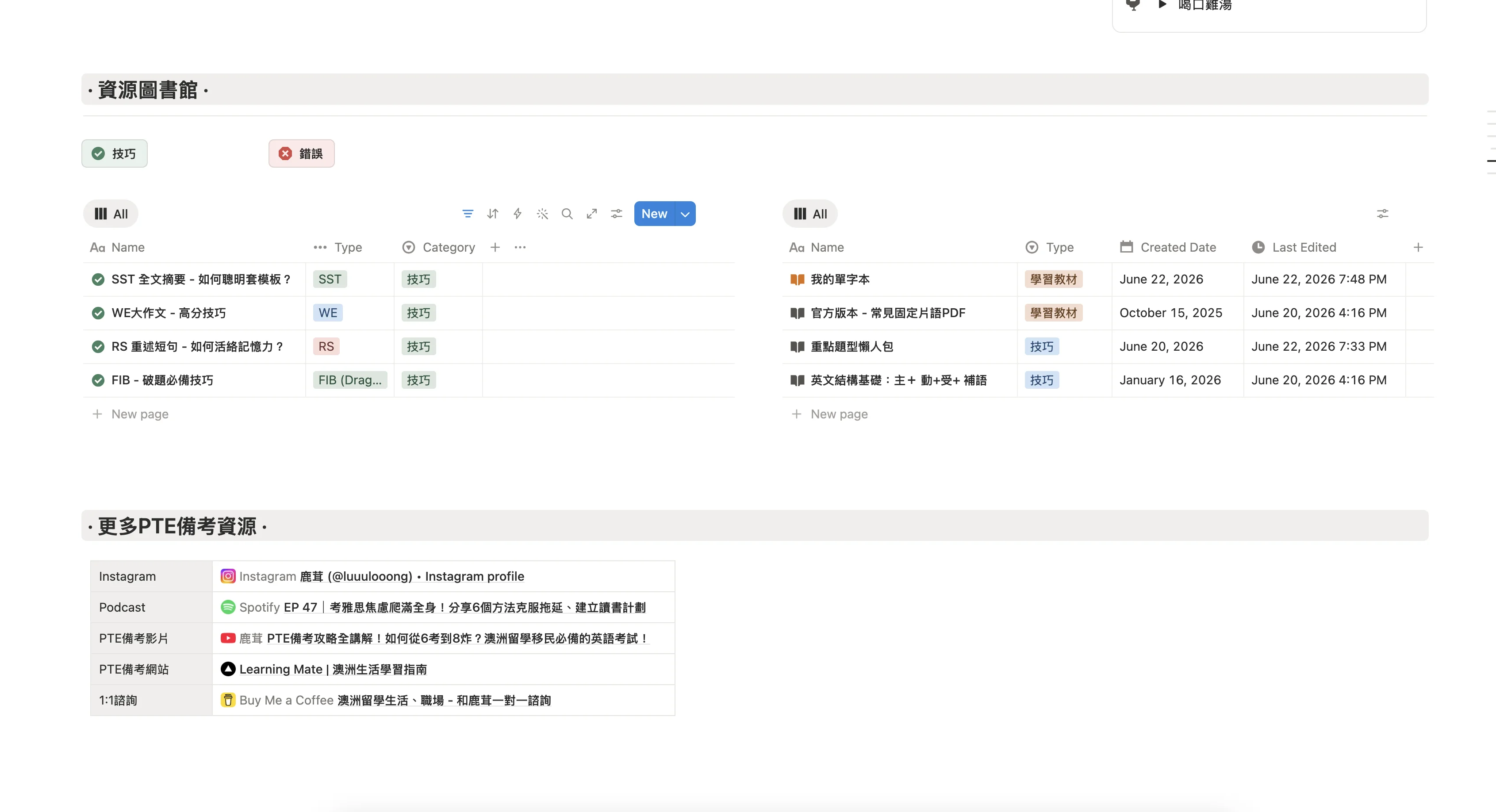Select the All view tab of right database
Viewport: 1496px width, 812px height.
tap(810, 214)
